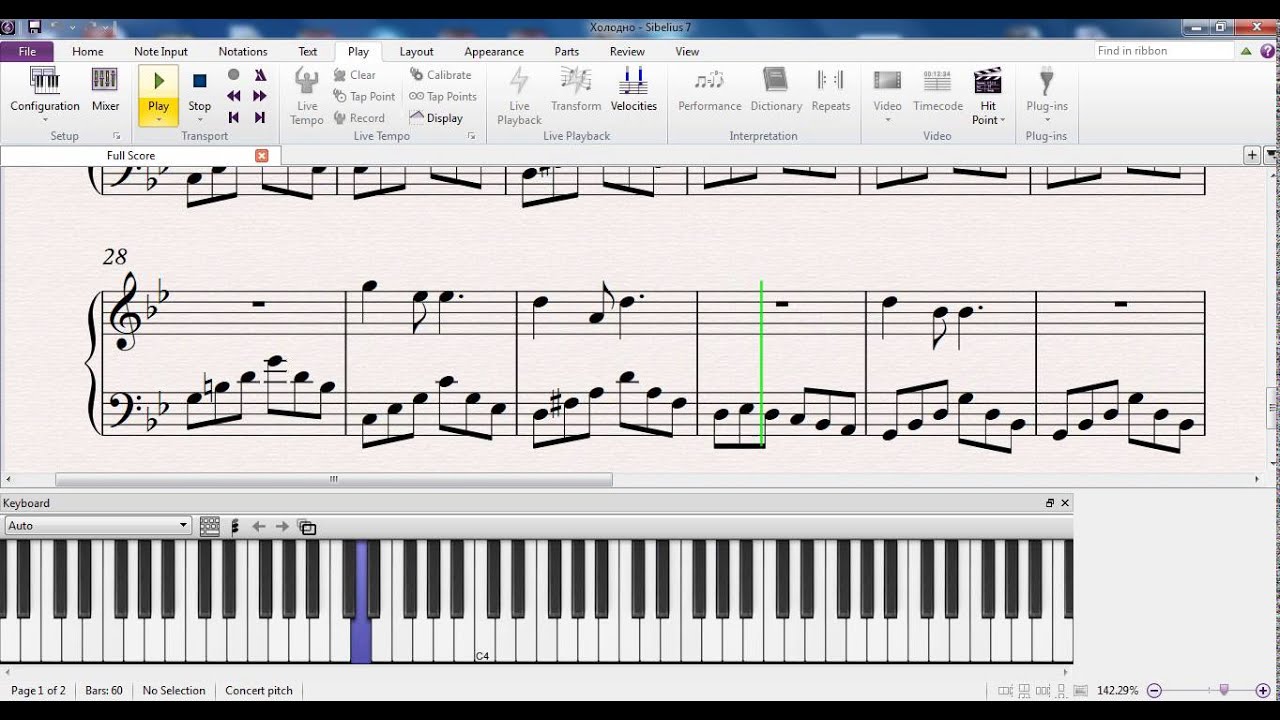
Task: Click the Concert pitch status item
Action: point(259,690)
